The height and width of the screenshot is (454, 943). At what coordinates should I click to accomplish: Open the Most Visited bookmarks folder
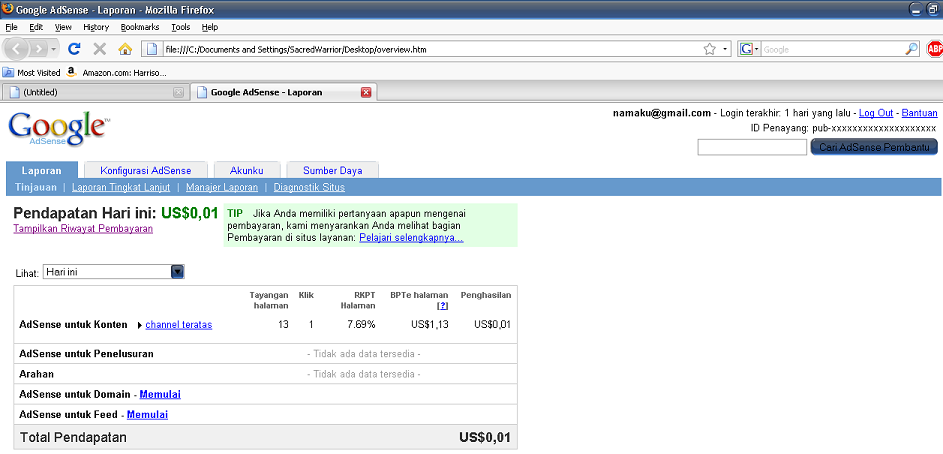click(x=31, y=73)
